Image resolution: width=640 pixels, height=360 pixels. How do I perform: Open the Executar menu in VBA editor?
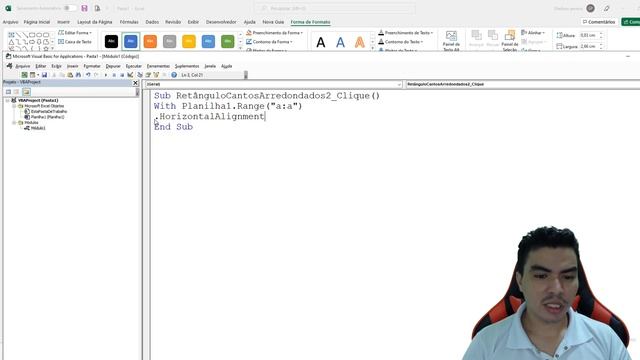133,66
